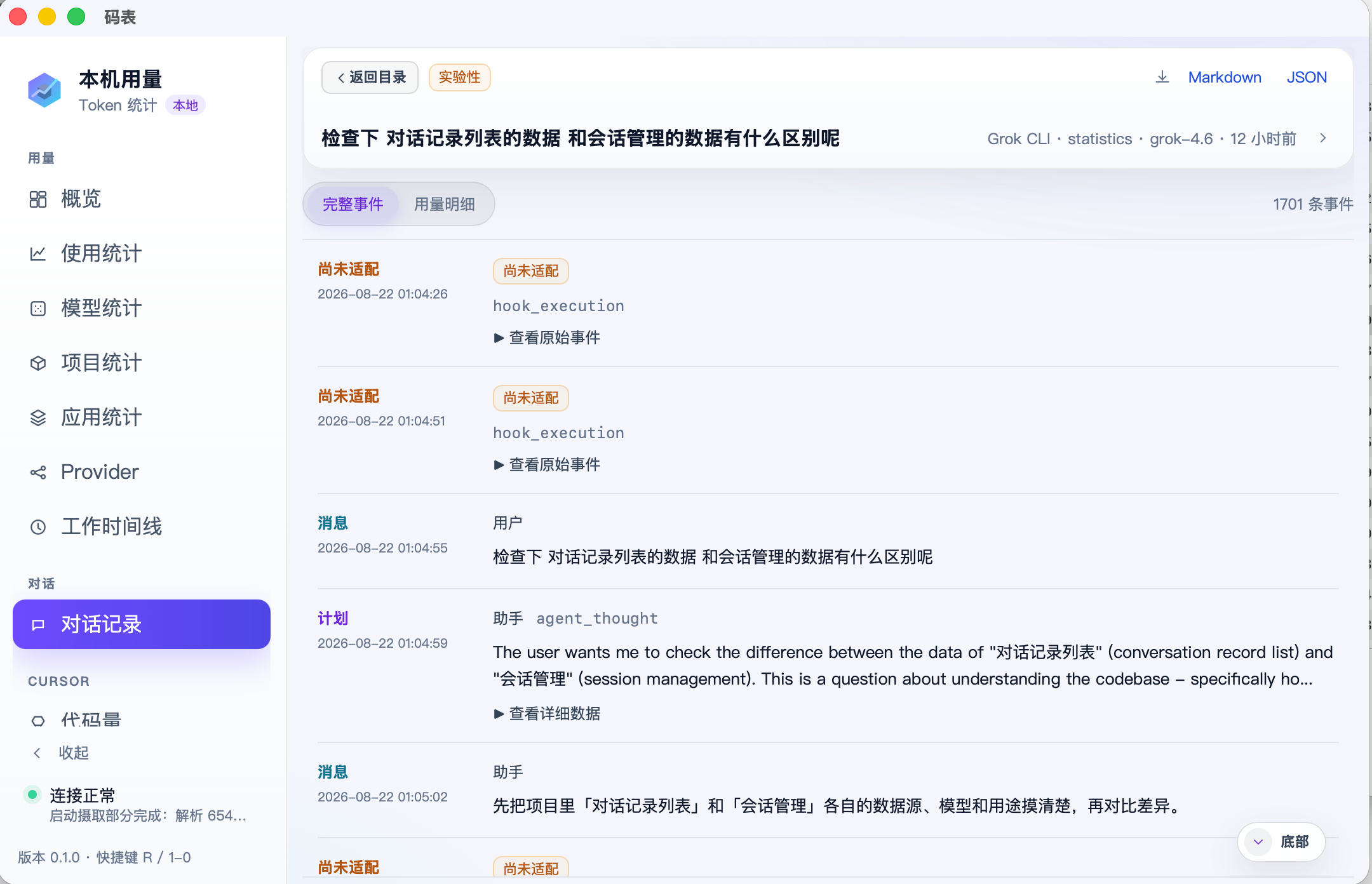Open 概览 via its grid icon
1372x884 pixels.
(x=38, y=199)
